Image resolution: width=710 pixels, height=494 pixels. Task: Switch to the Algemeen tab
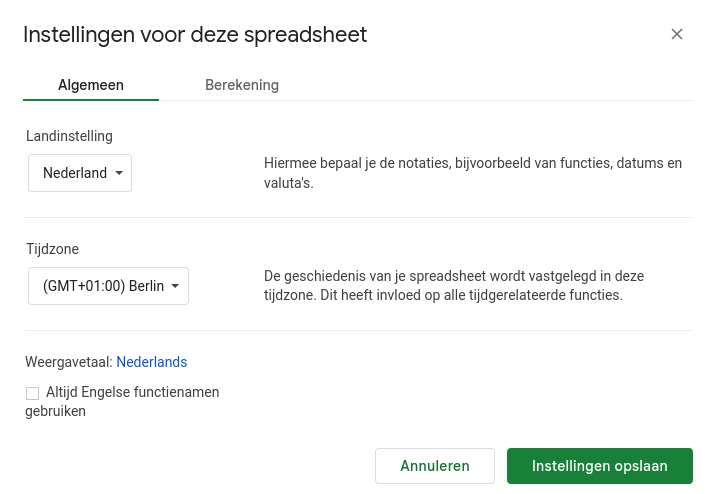(x=91, y=85)
